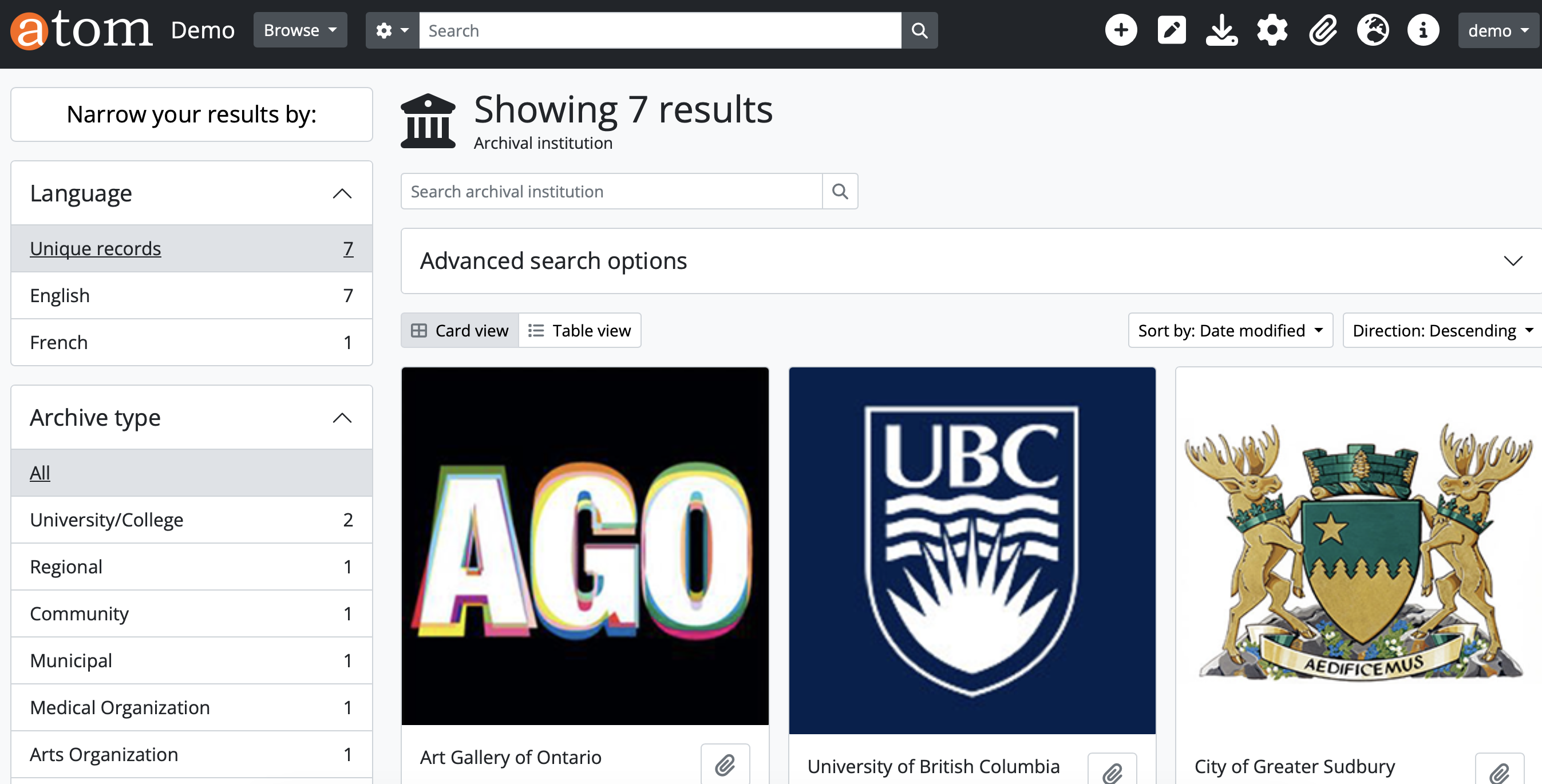Click the AtoM logo in header
The width and height of the screenshot is (1542, 784).
click(x=81, y=30)
